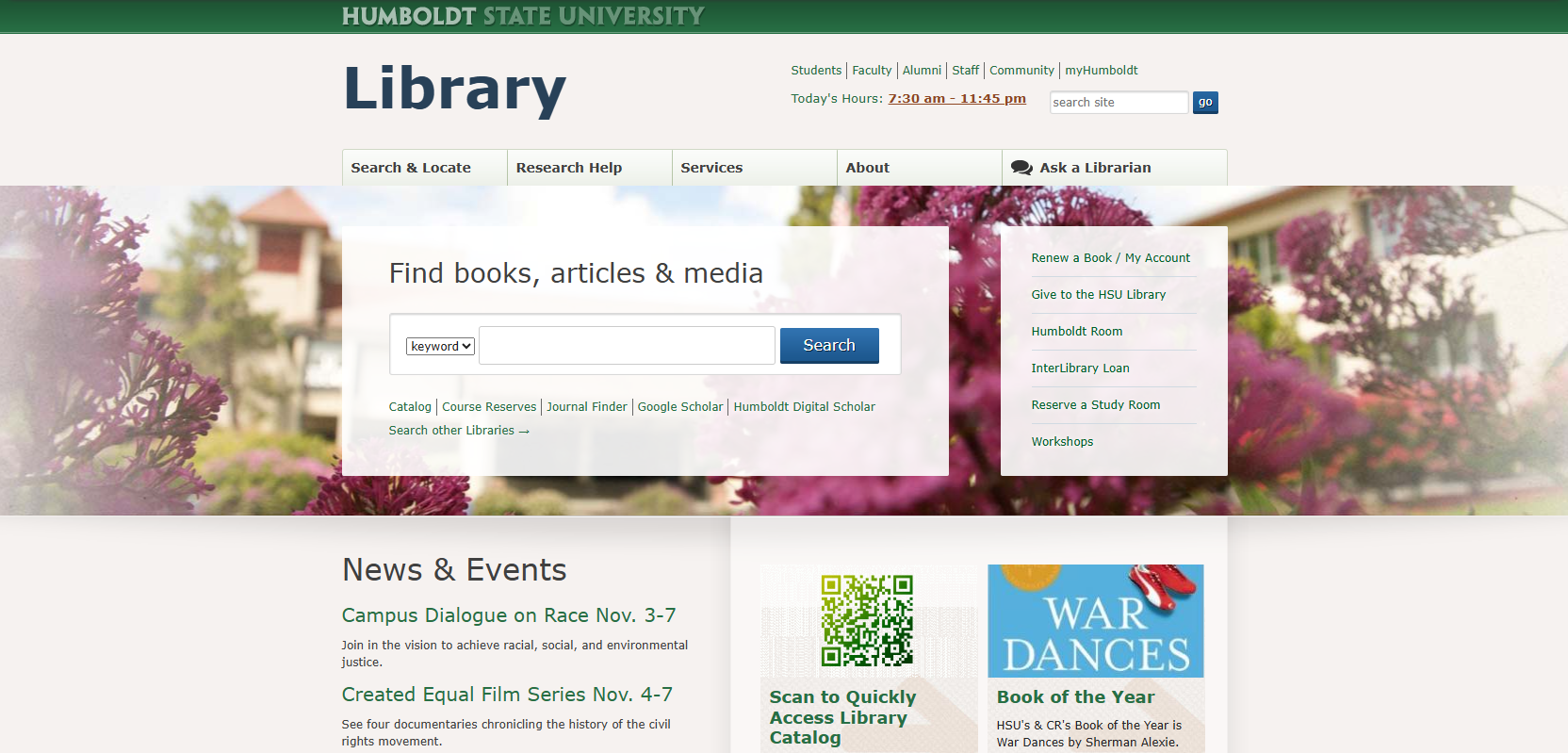
Task: Open the Book of the Year heading
Action: point(1075,696)
